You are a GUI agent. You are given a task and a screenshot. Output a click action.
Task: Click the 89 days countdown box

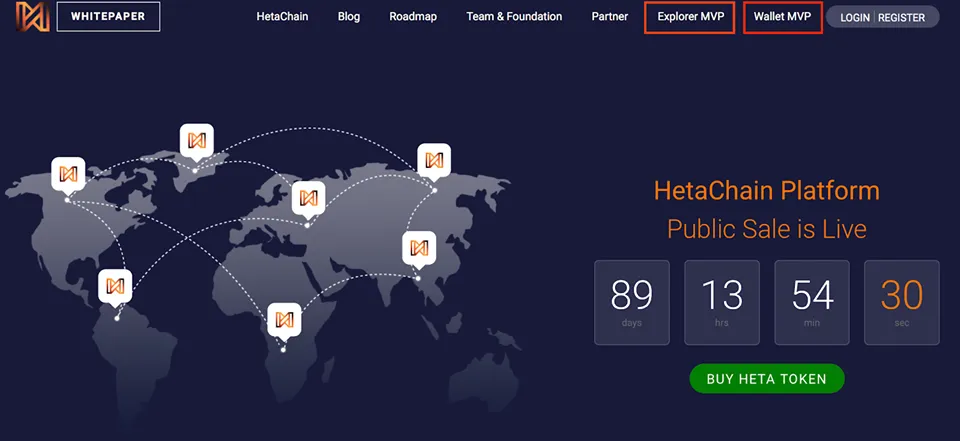click(632, 303)
